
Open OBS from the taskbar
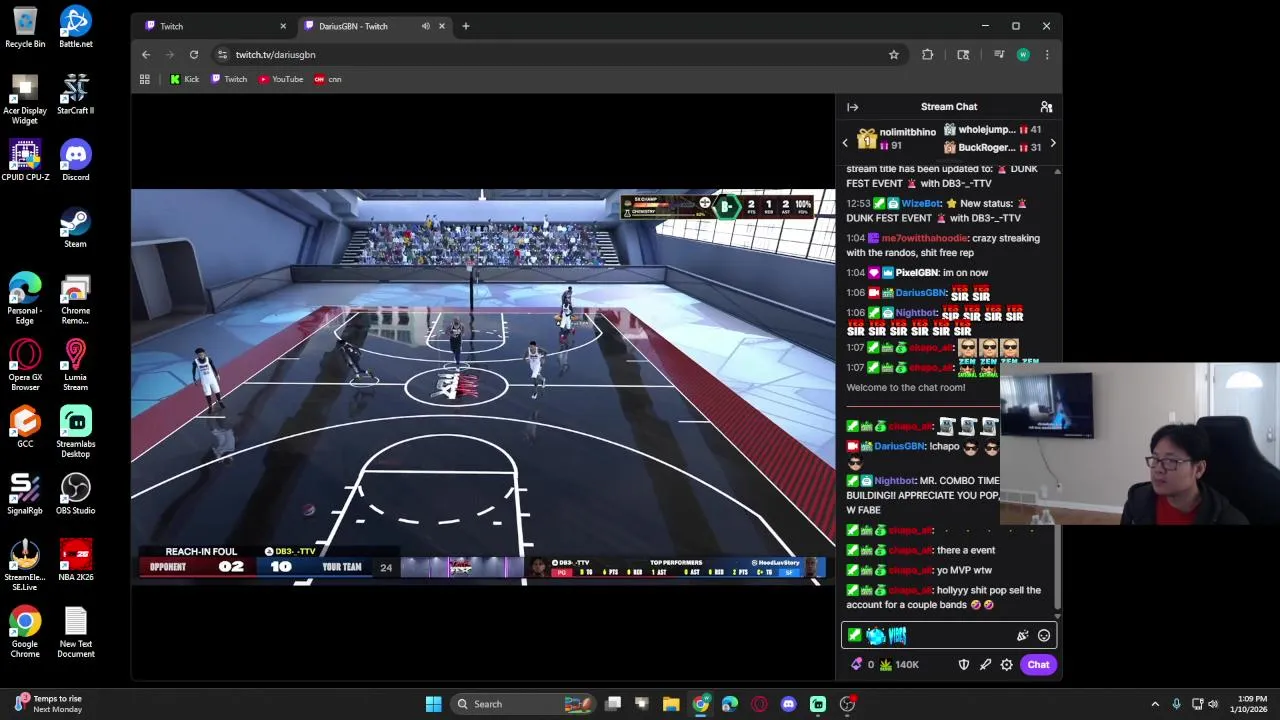[847, 704]
